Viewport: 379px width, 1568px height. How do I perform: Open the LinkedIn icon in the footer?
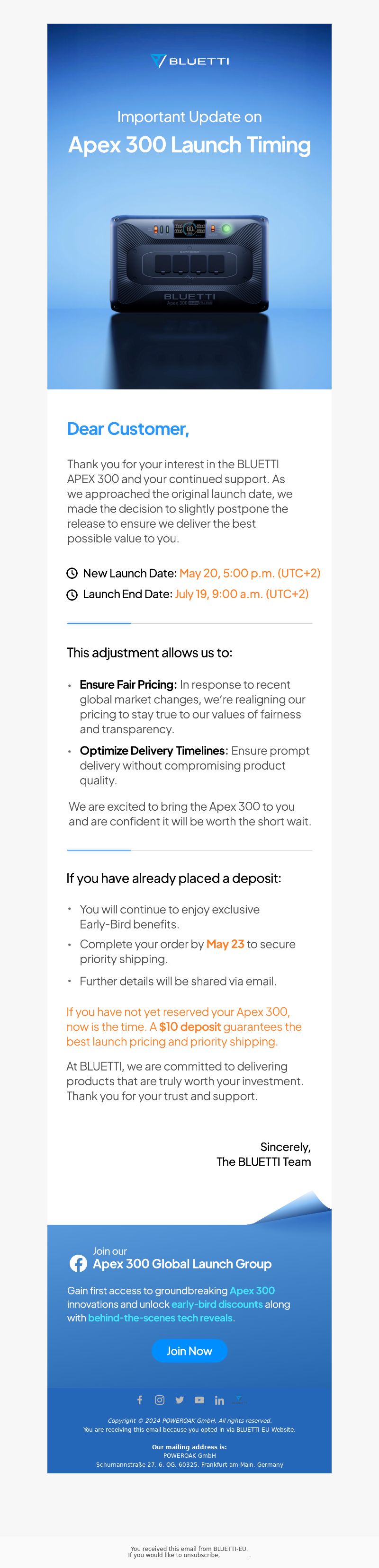[x=219, y=1400]
